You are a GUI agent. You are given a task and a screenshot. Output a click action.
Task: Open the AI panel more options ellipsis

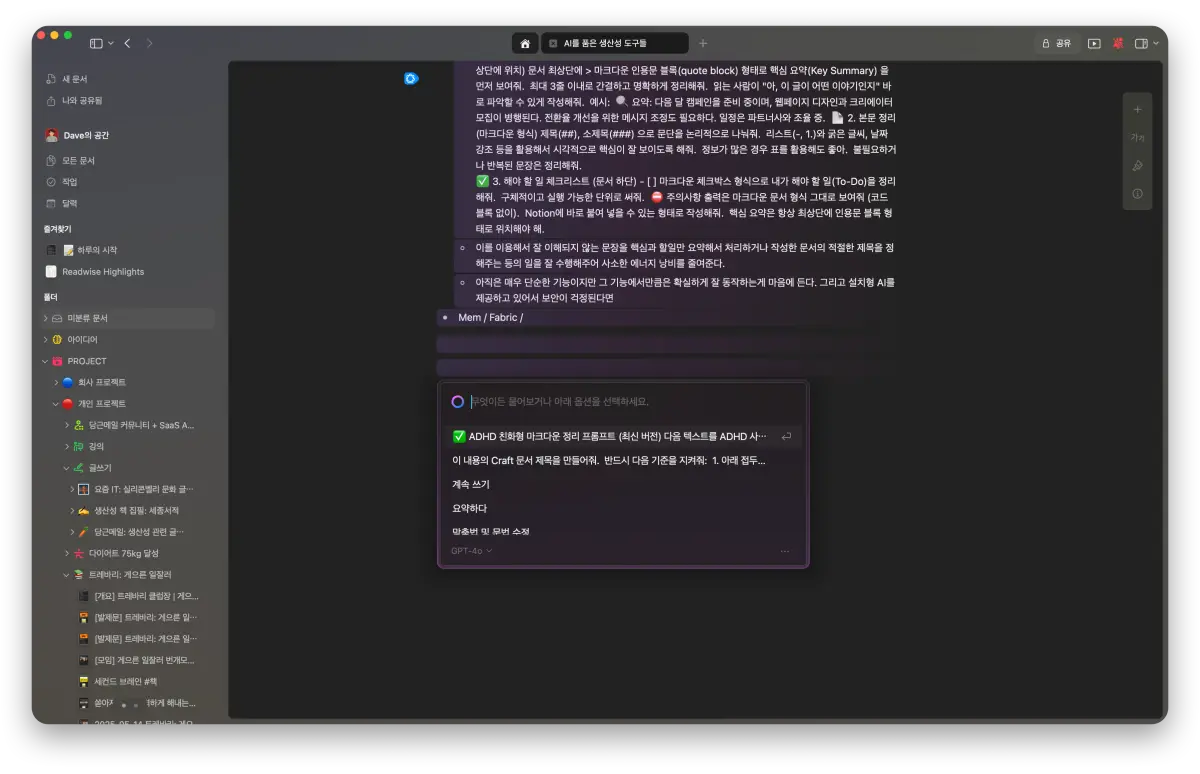pos(784,551)
